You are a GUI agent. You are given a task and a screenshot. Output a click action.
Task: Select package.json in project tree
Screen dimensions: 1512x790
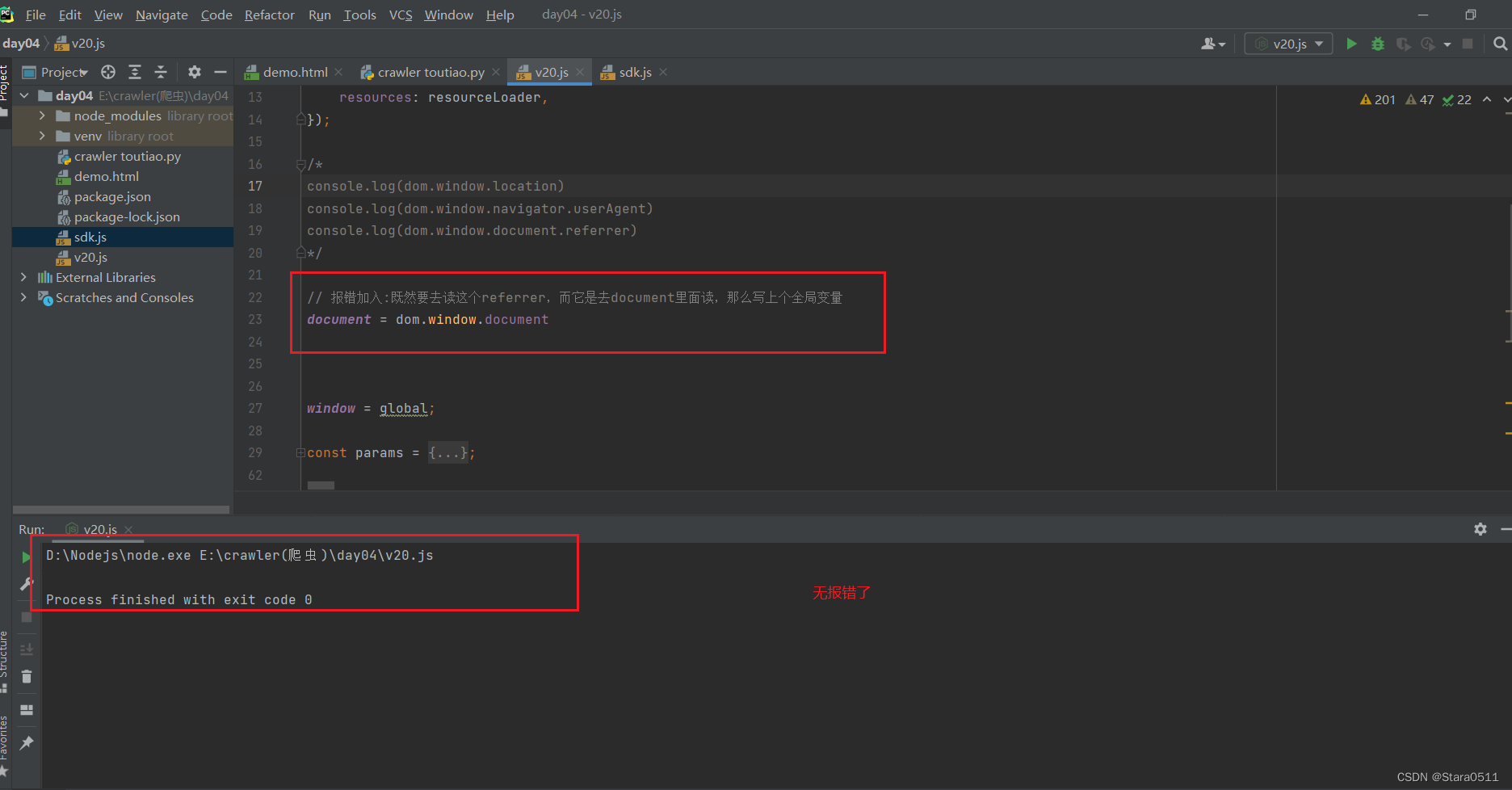click(x=112, y=196)
